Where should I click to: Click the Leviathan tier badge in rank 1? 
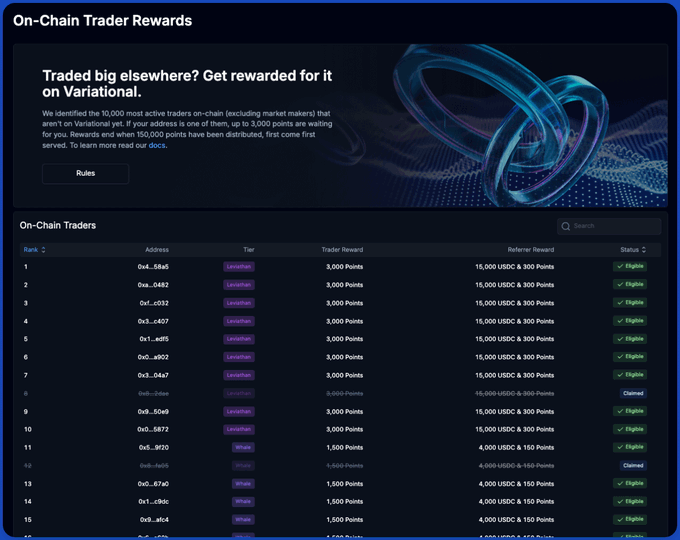239,267
